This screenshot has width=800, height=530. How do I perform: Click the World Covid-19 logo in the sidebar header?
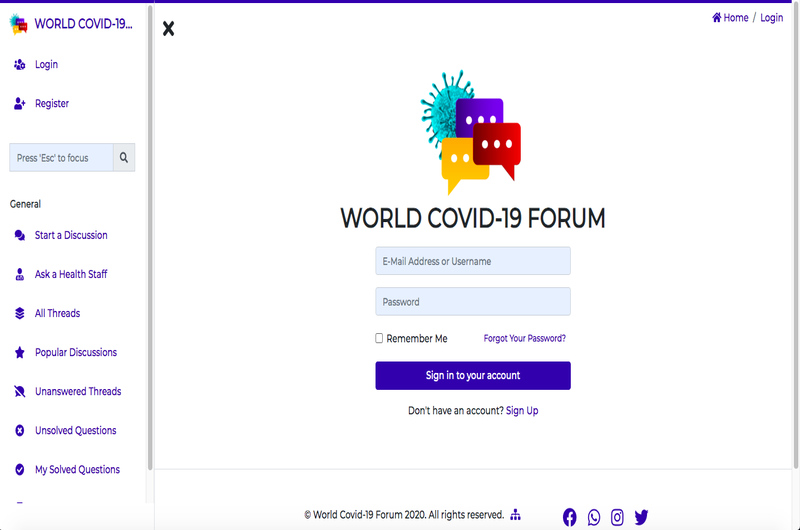click(x=19, y=24)
